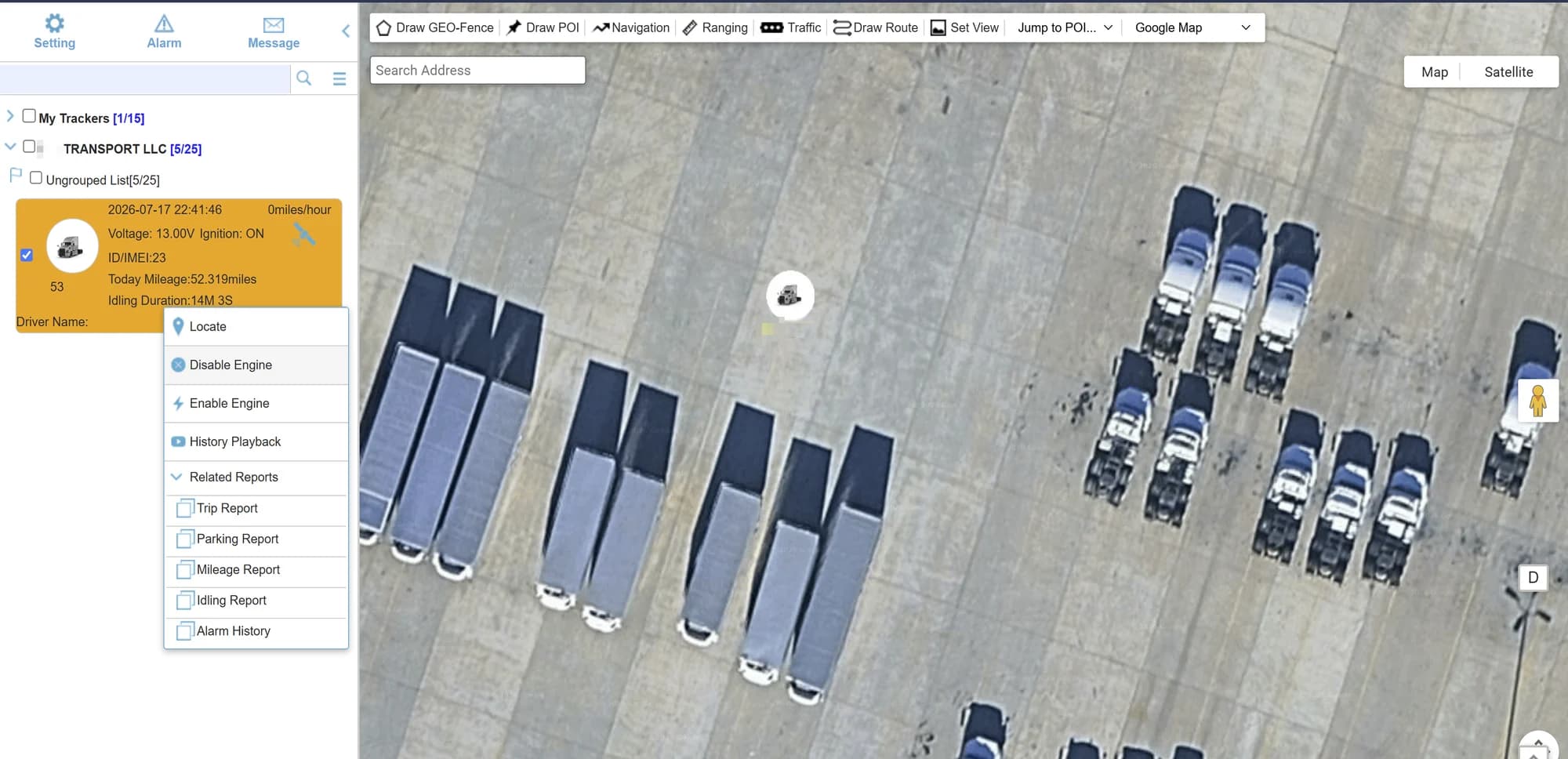
Task: Choose Disable Engine menu entry
Action: point(256,365)
